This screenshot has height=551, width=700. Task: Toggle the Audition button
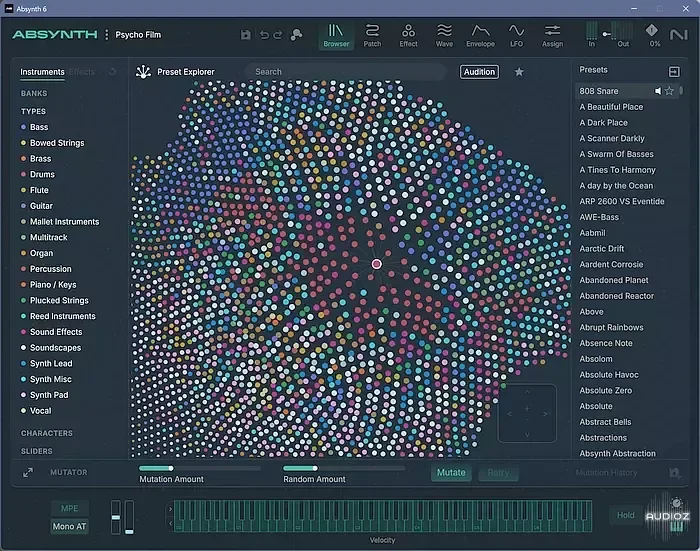point(479,72)
